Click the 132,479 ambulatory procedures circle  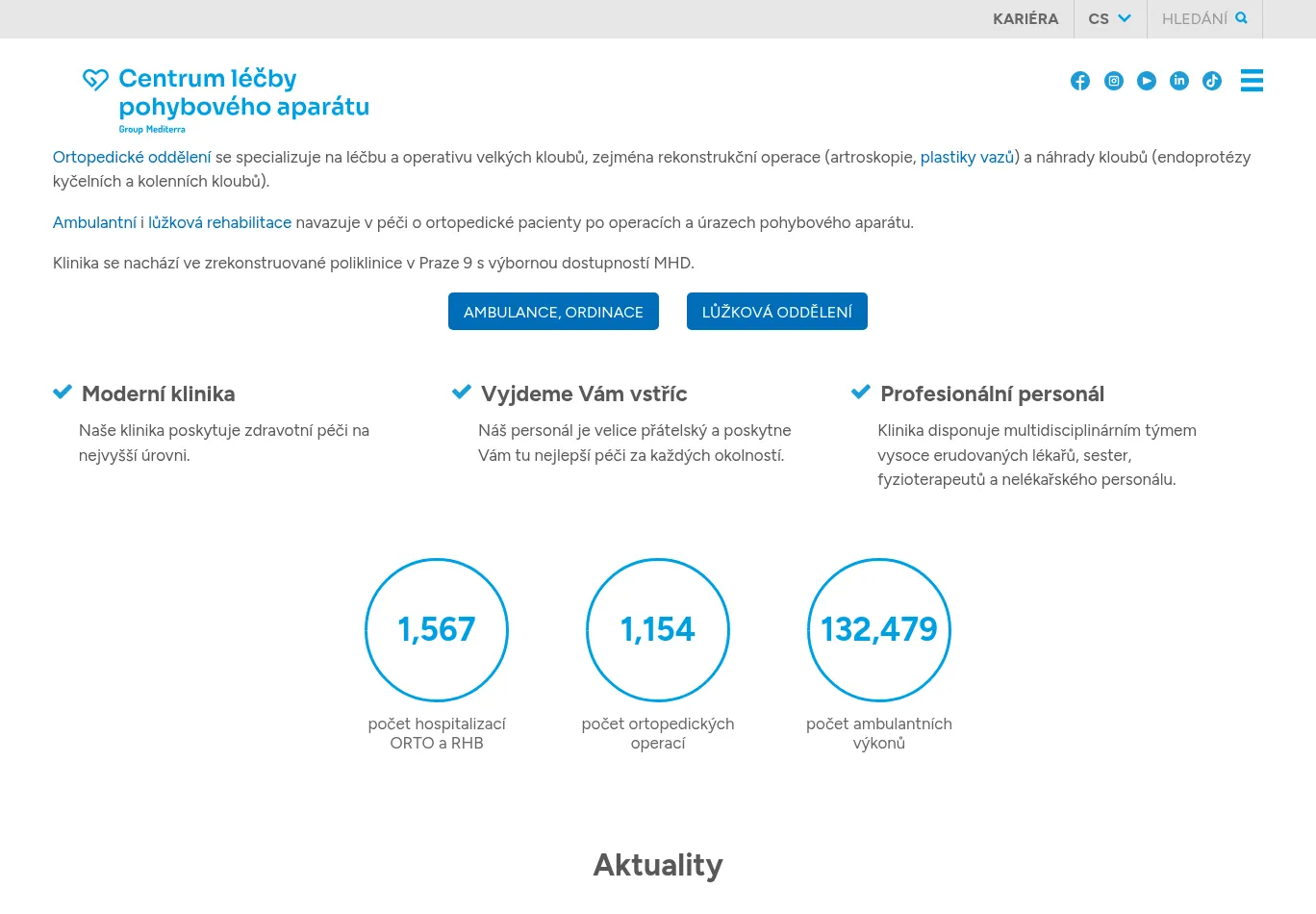pyautogui.click(x=879, y=630)
